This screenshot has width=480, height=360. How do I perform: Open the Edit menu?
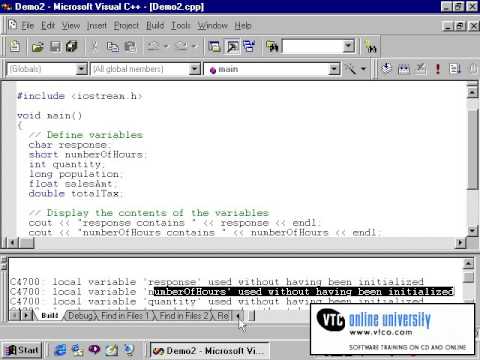click(48, 26)
